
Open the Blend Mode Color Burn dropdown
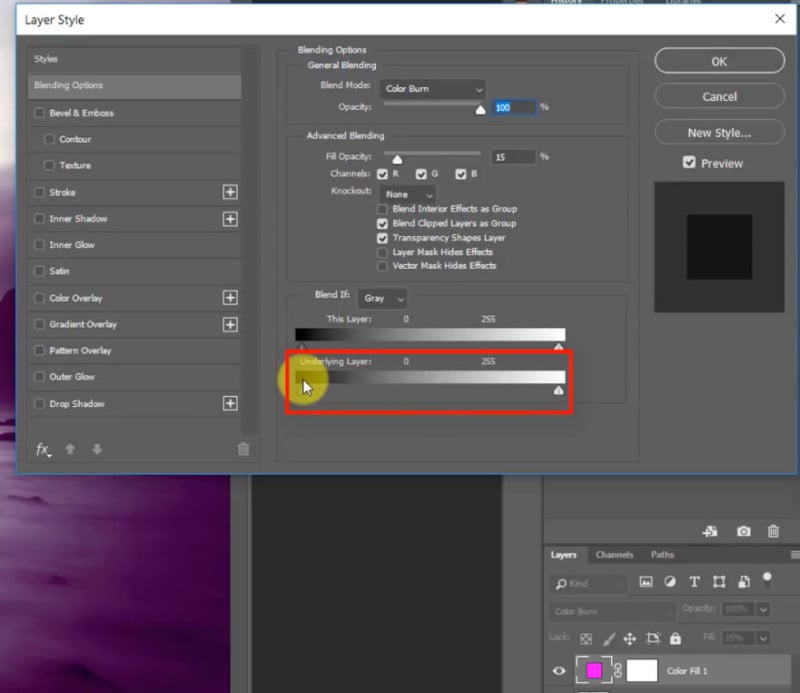coord(432,89)
